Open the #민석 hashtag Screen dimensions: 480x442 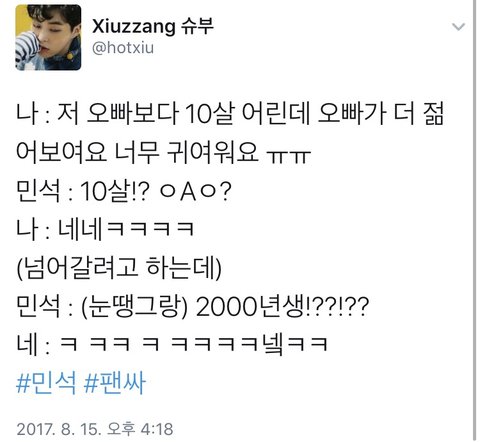pyautogui.click(x=46, y=383)
